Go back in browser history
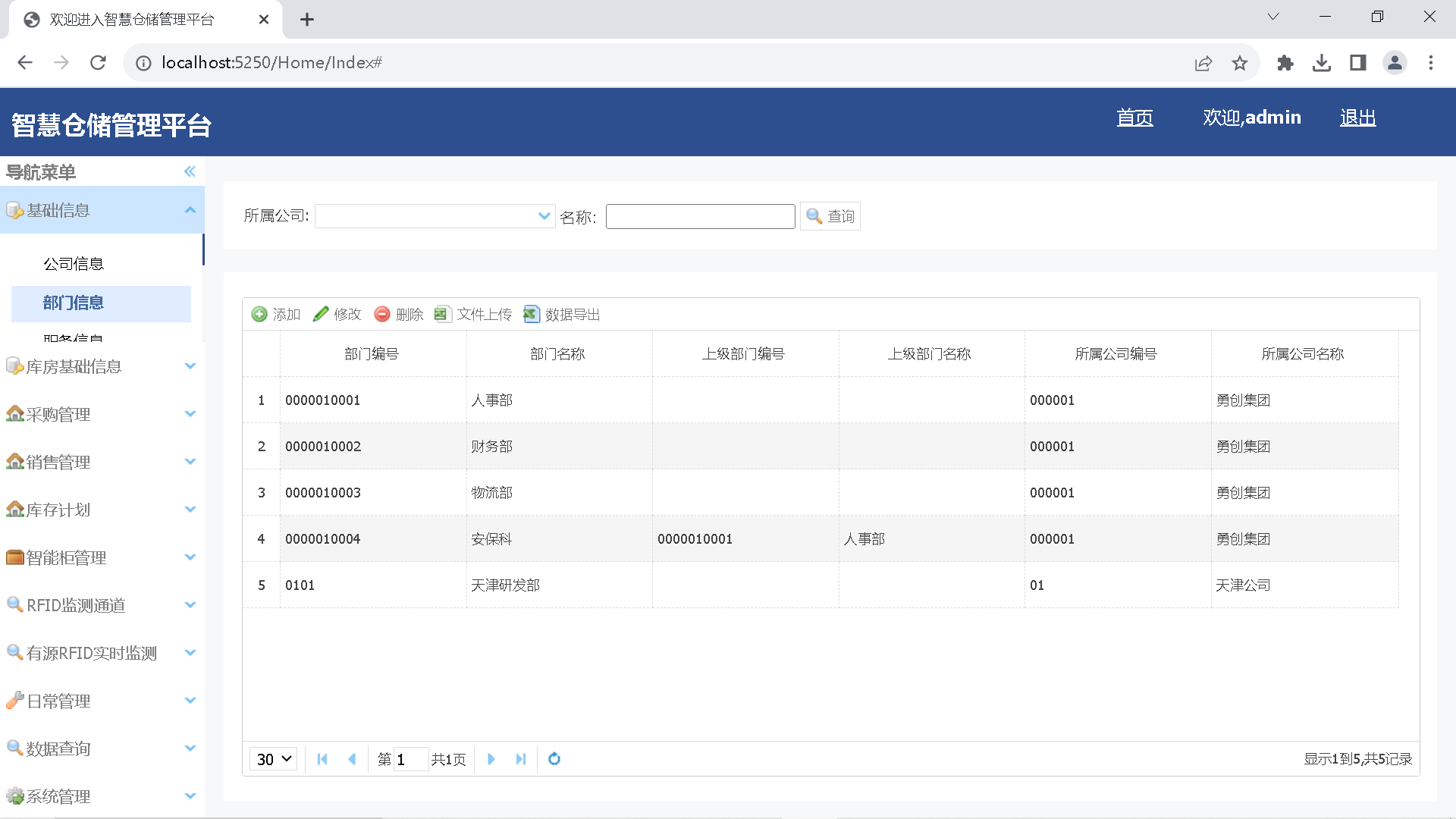Screen dimensions: 1456x819 click(25, 63)
